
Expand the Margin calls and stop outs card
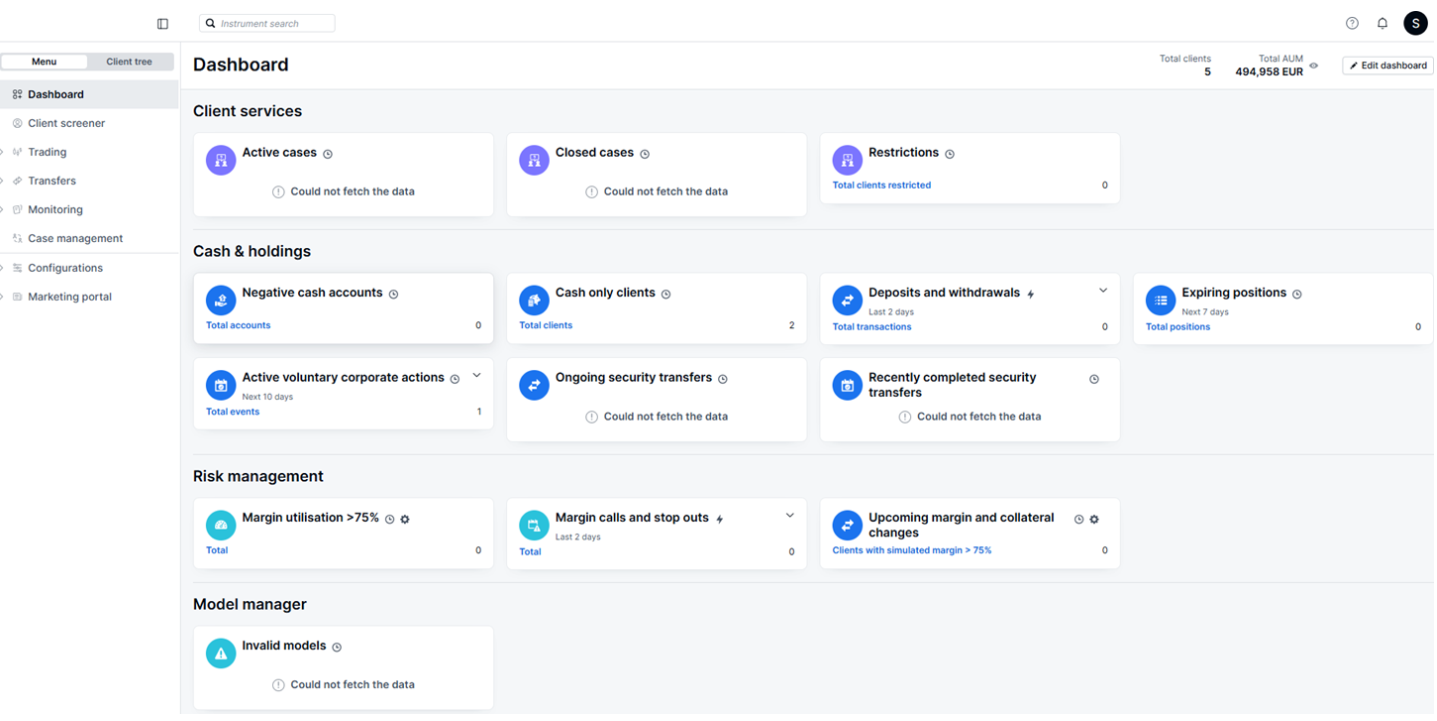[790, 516]
